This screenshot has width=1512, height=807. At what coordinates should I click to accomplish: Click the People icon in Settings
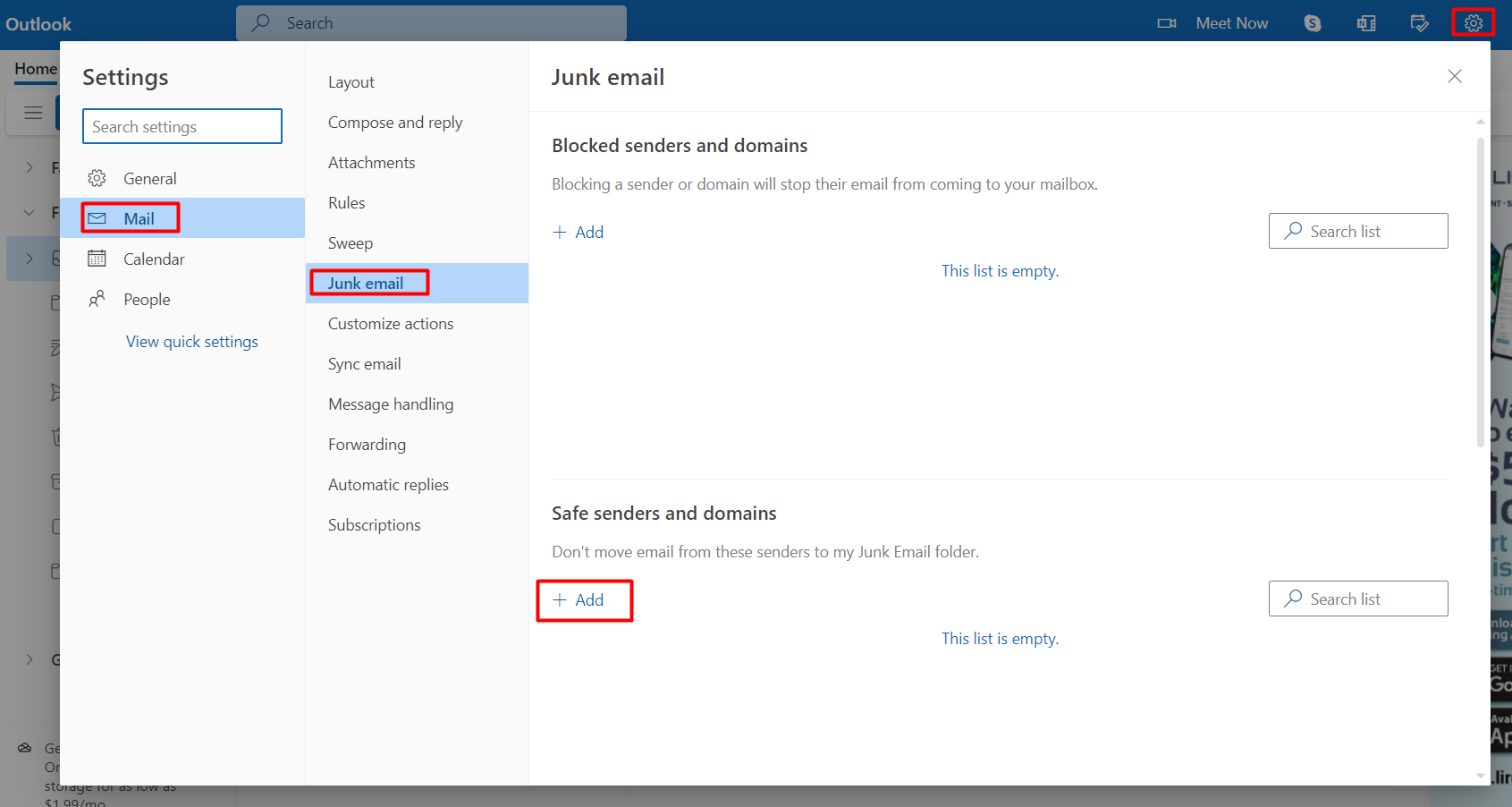click(x=97, y=299)
